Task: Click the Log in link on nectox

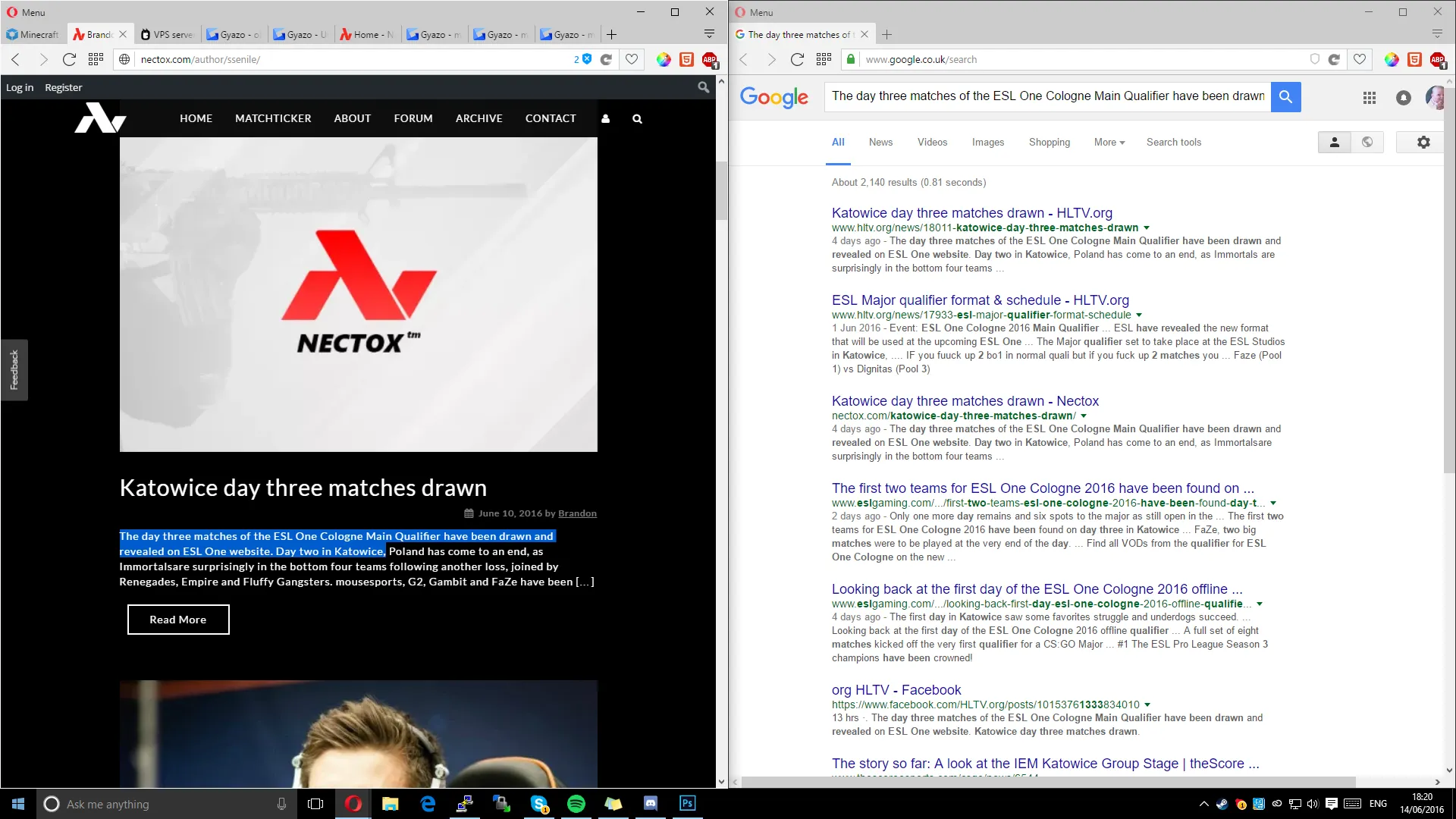Action: click(20, 87)
